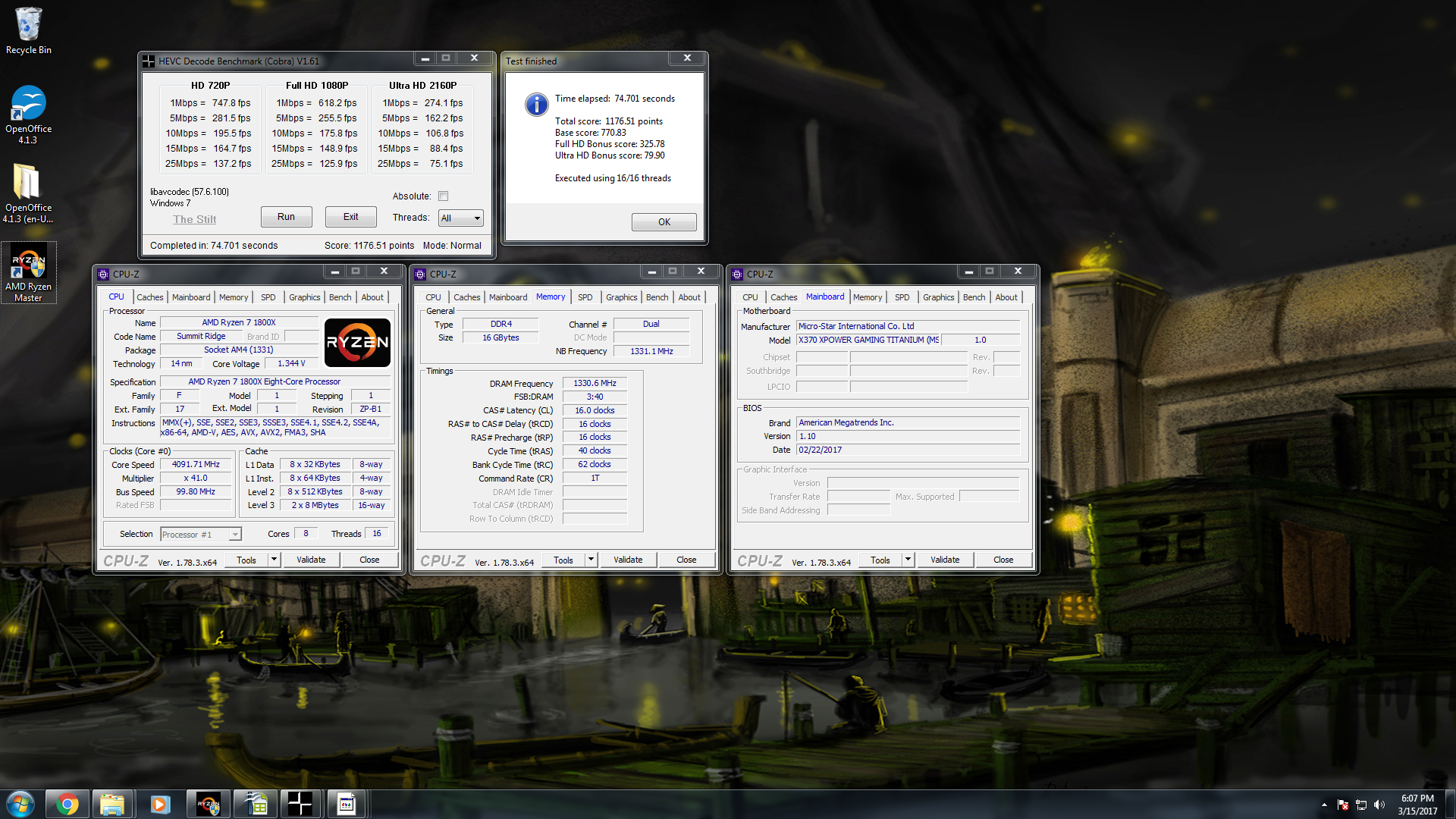Open the Processor #1 selection dropdown
The width and height of the screenshot is (1456, 819).
[201, 535]
